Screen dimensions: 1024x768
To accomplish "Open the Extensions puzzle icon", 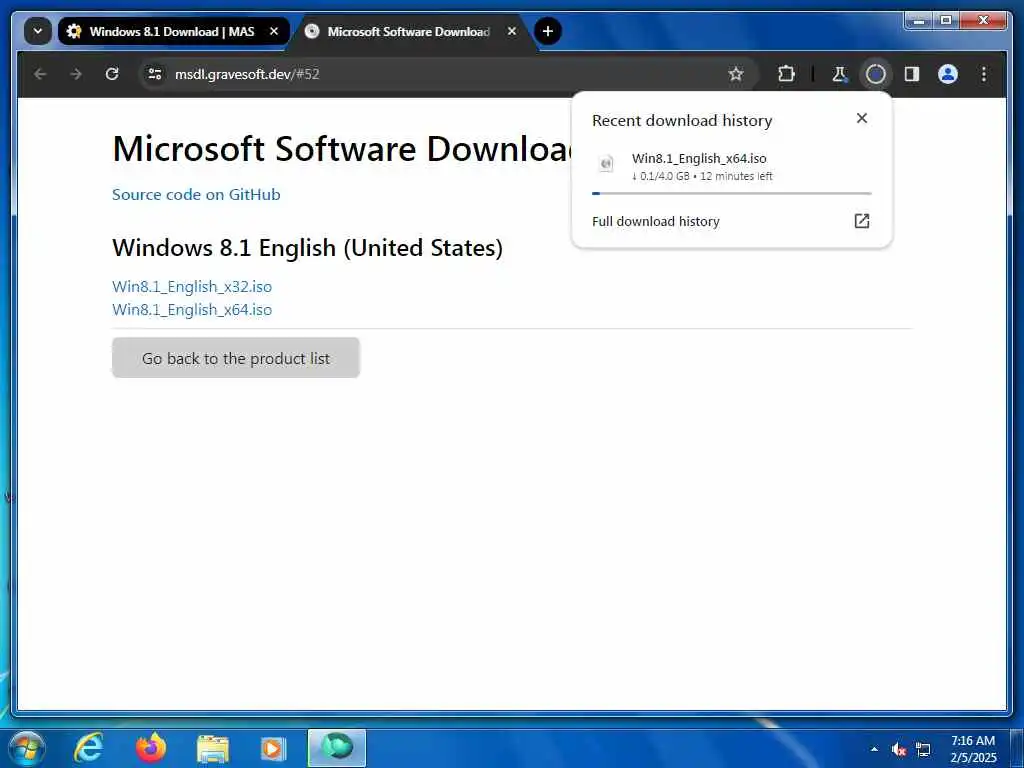I will [786, 74].
